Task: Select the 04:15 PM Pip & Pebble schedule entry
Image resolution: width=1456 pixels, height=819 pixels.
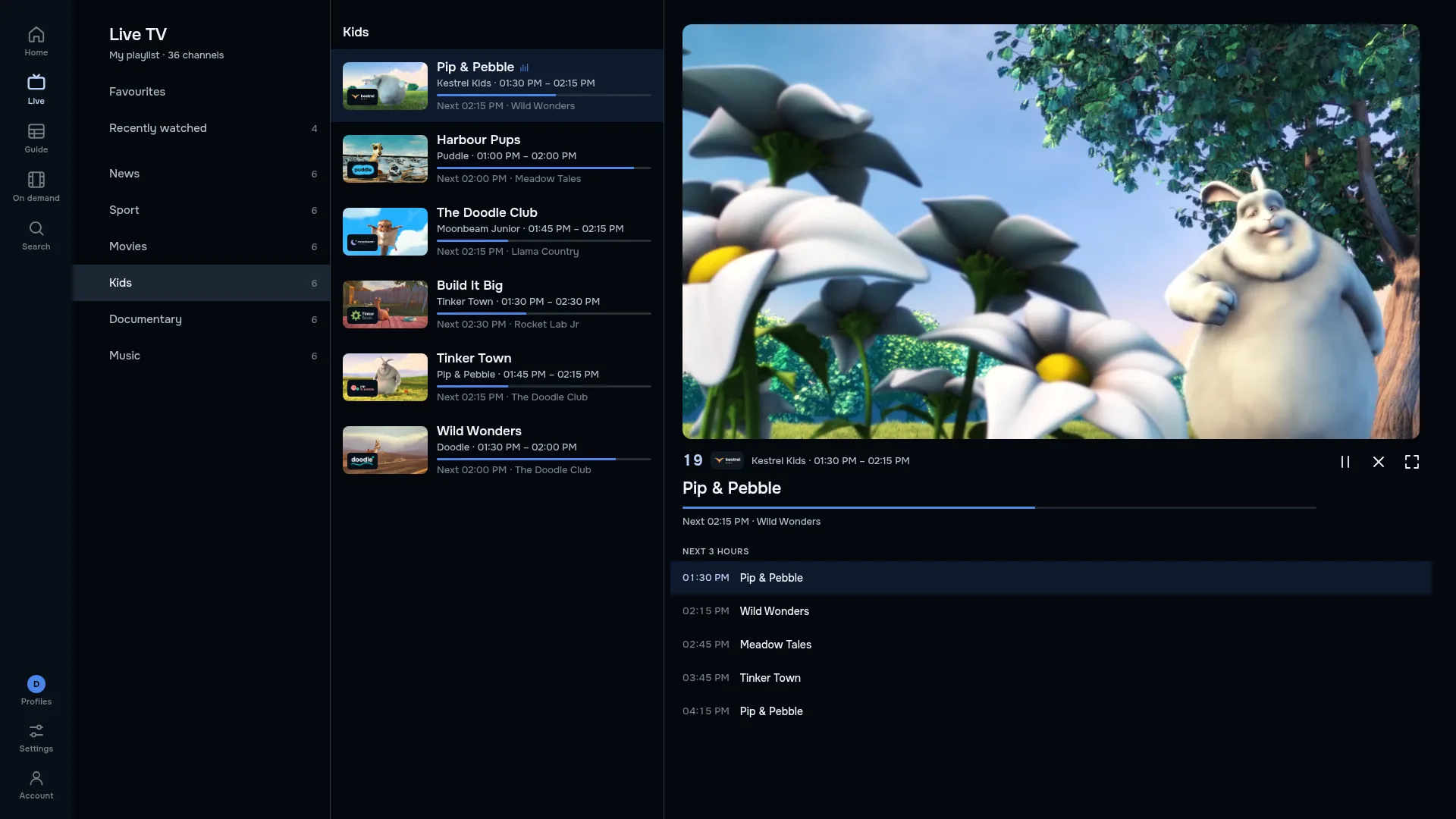Action: 1050,711
